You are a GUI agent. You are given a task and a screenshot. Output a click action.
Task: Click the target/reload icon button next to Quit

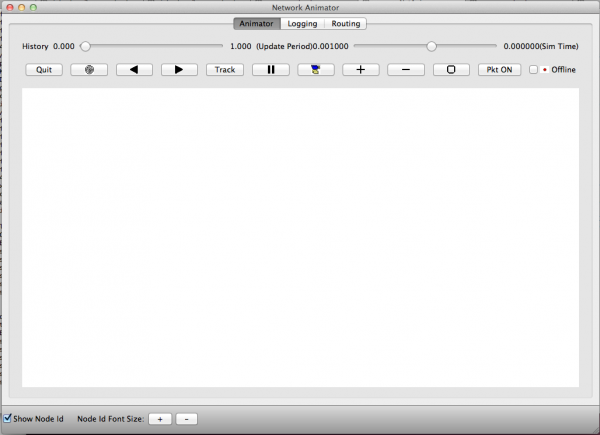(89, 70)
